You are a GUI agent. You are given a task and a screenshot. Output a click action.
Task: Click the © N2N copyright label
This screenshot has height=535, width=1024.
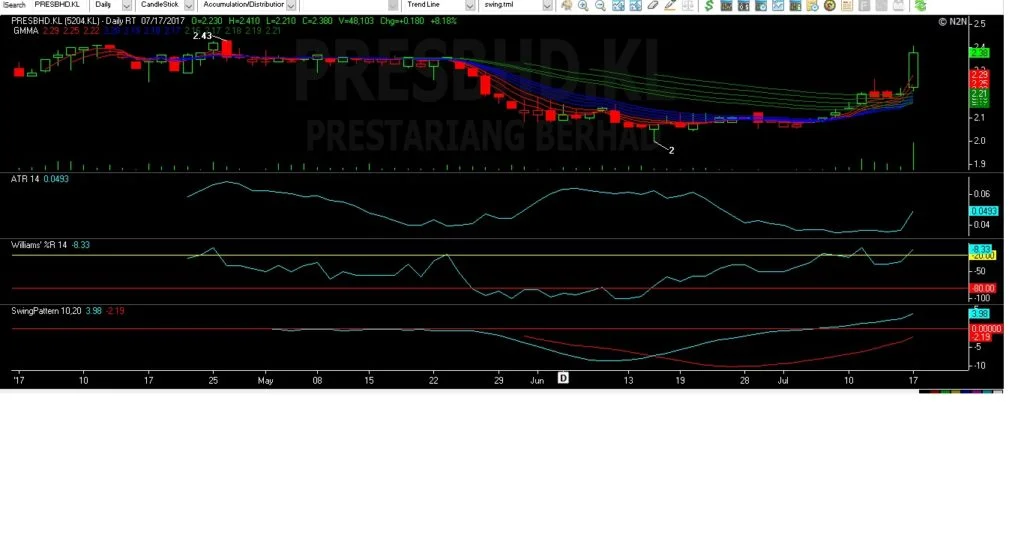[952, 22]
